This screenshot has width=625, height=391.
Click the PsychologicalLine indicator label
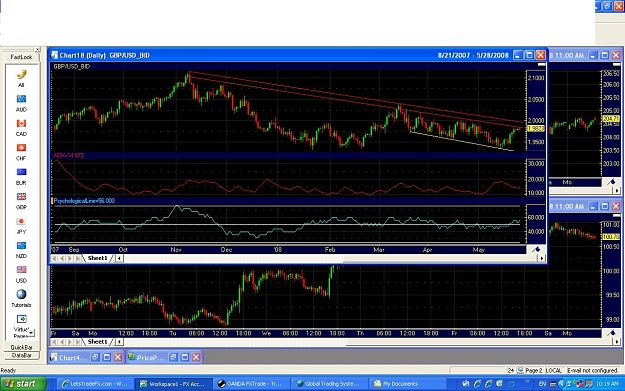pos(84,201)
